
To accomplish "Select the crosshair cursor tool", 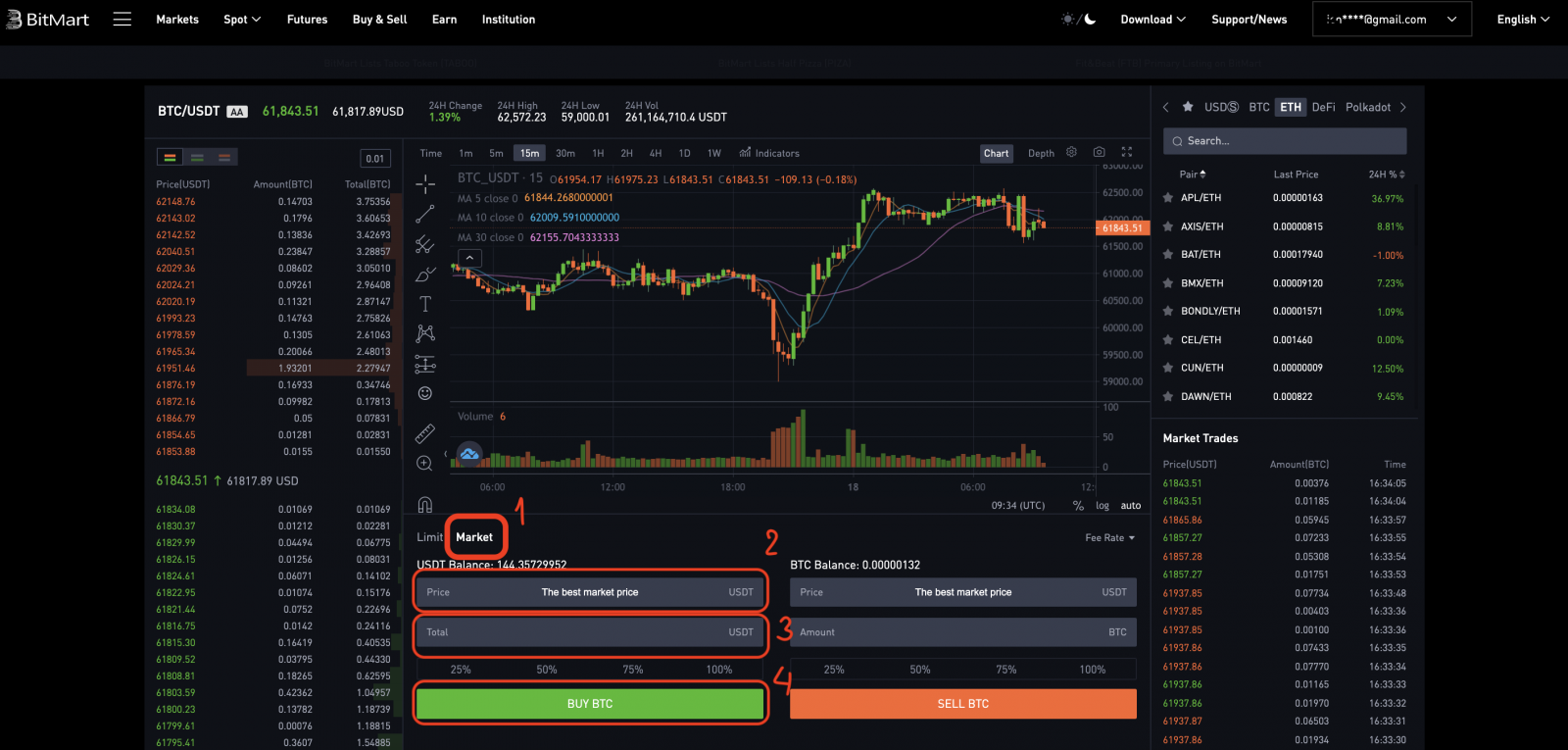I will (x=425, y=183).
